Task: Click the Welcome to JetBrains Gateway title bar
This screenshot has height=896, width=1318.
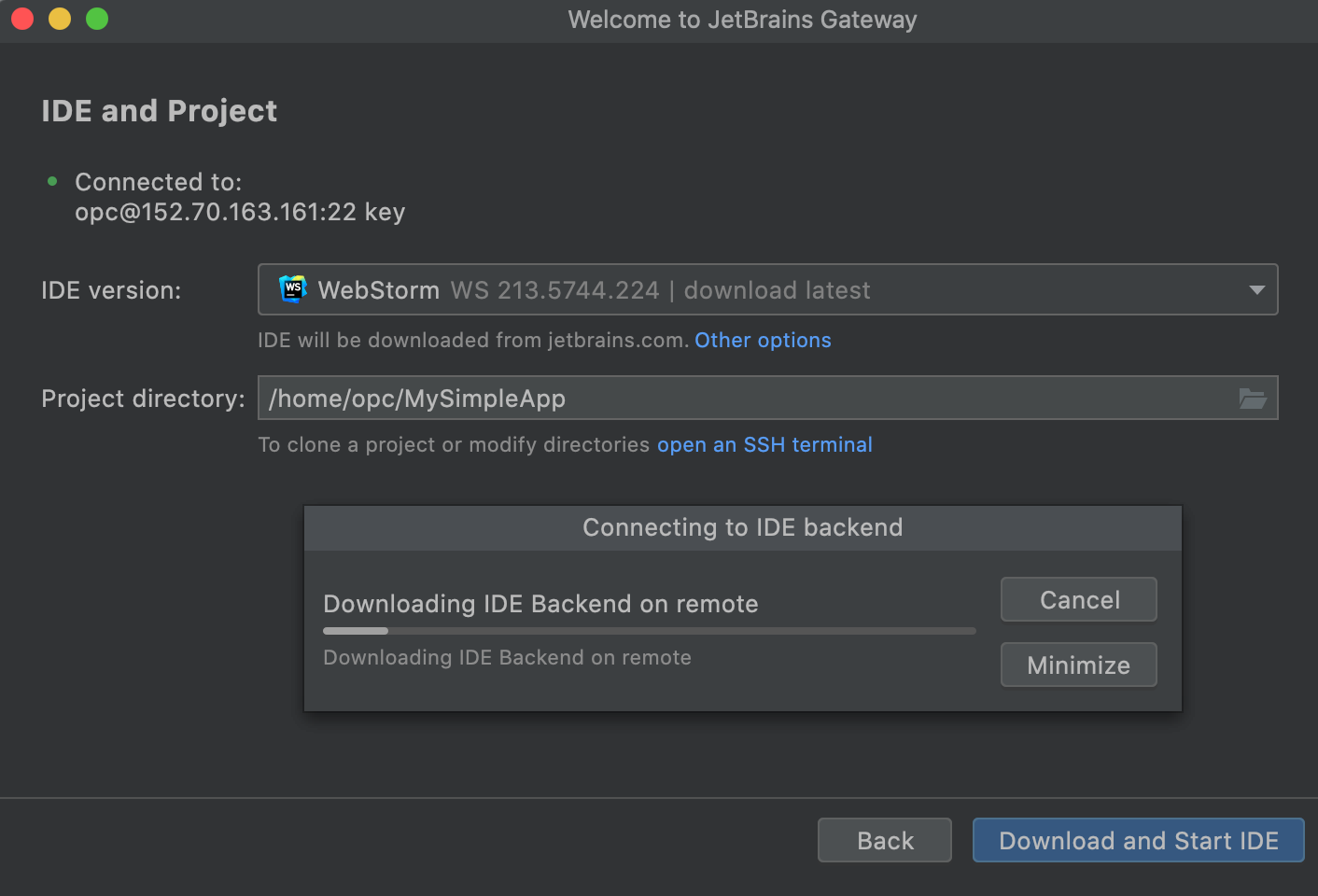Action: pos(743,20)
